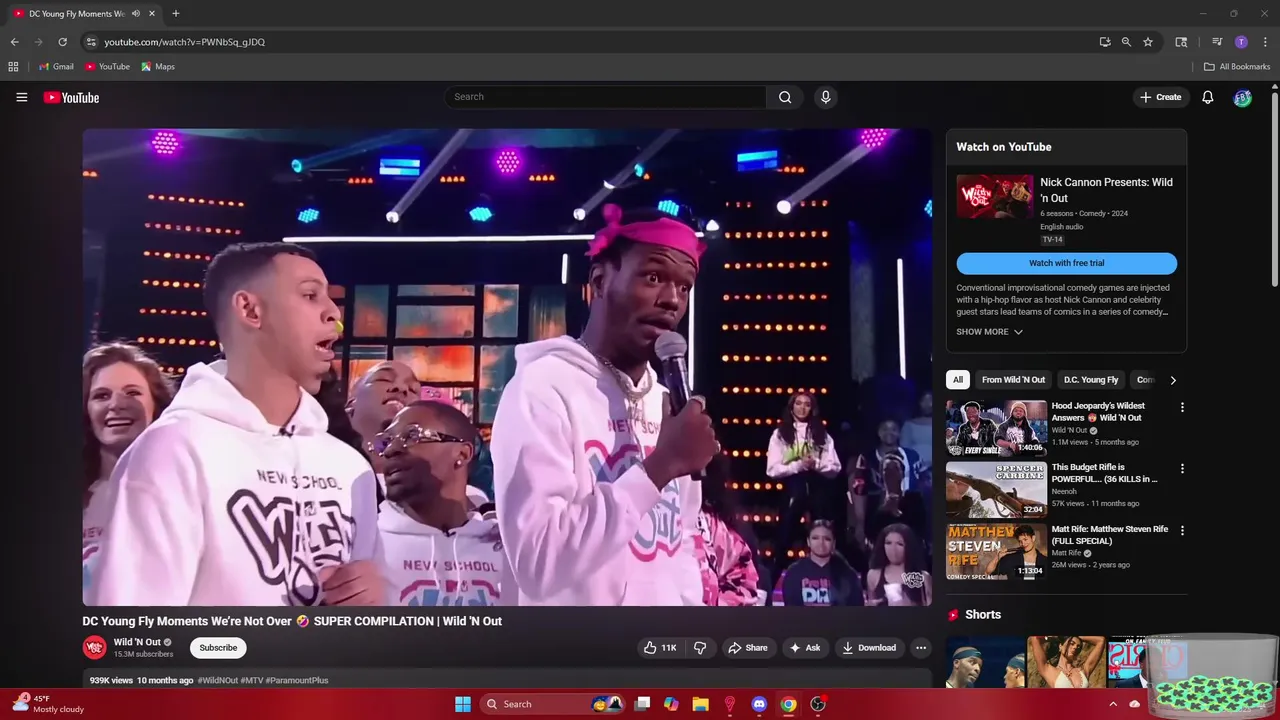1280x720 pixels.
Task: Open the media controls icon in Chrome toolbar
Action: 1217,42
